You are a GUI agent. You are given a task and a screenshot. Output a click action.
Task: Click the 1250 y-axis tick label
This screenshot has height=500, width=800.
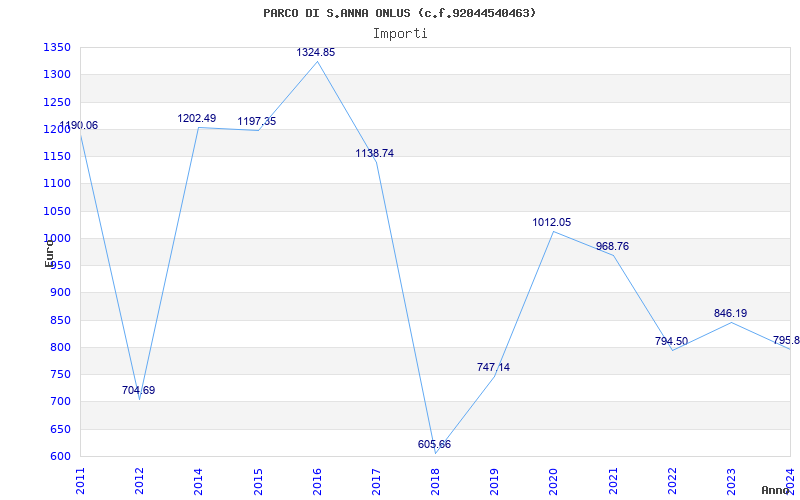[57, 103]
